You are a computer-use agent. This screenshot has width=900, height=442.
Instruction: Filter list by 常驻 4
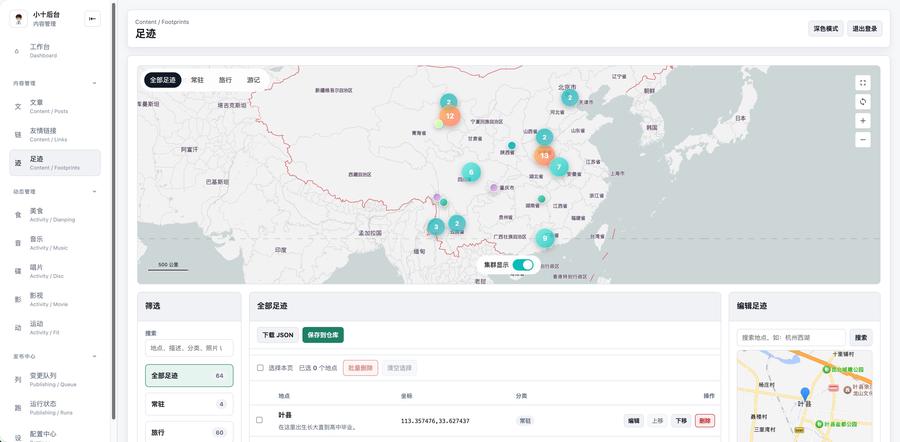[x=189, y=404]
